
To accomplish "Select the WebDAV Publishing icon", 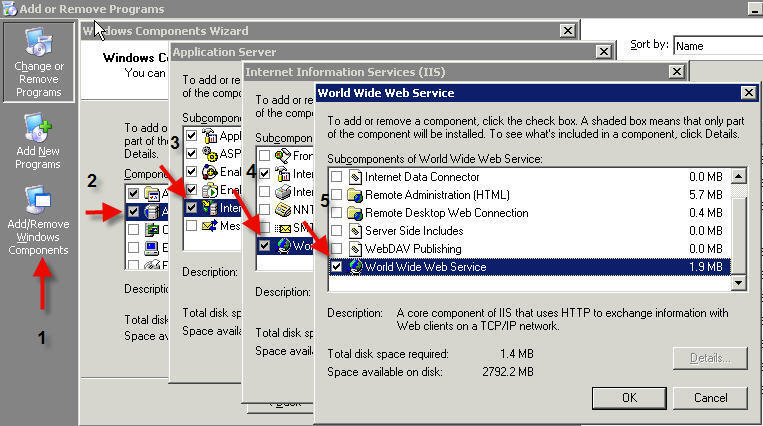I will [355, 249].
